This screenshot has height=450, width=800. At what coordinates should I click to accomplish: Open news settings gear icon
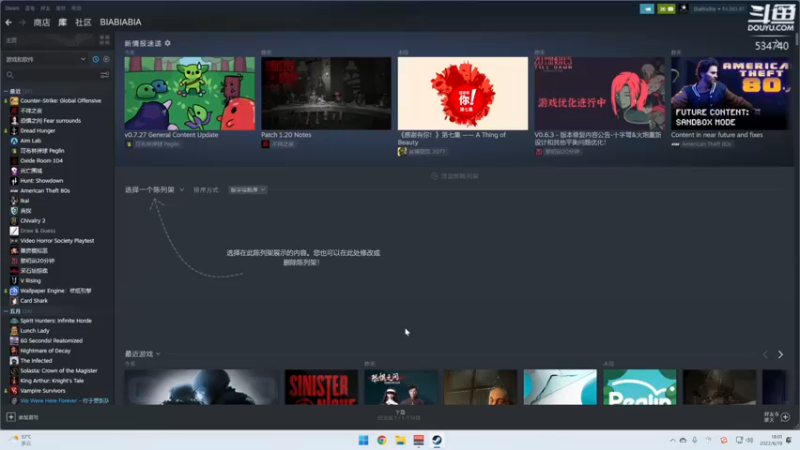[x=168, y=43]
